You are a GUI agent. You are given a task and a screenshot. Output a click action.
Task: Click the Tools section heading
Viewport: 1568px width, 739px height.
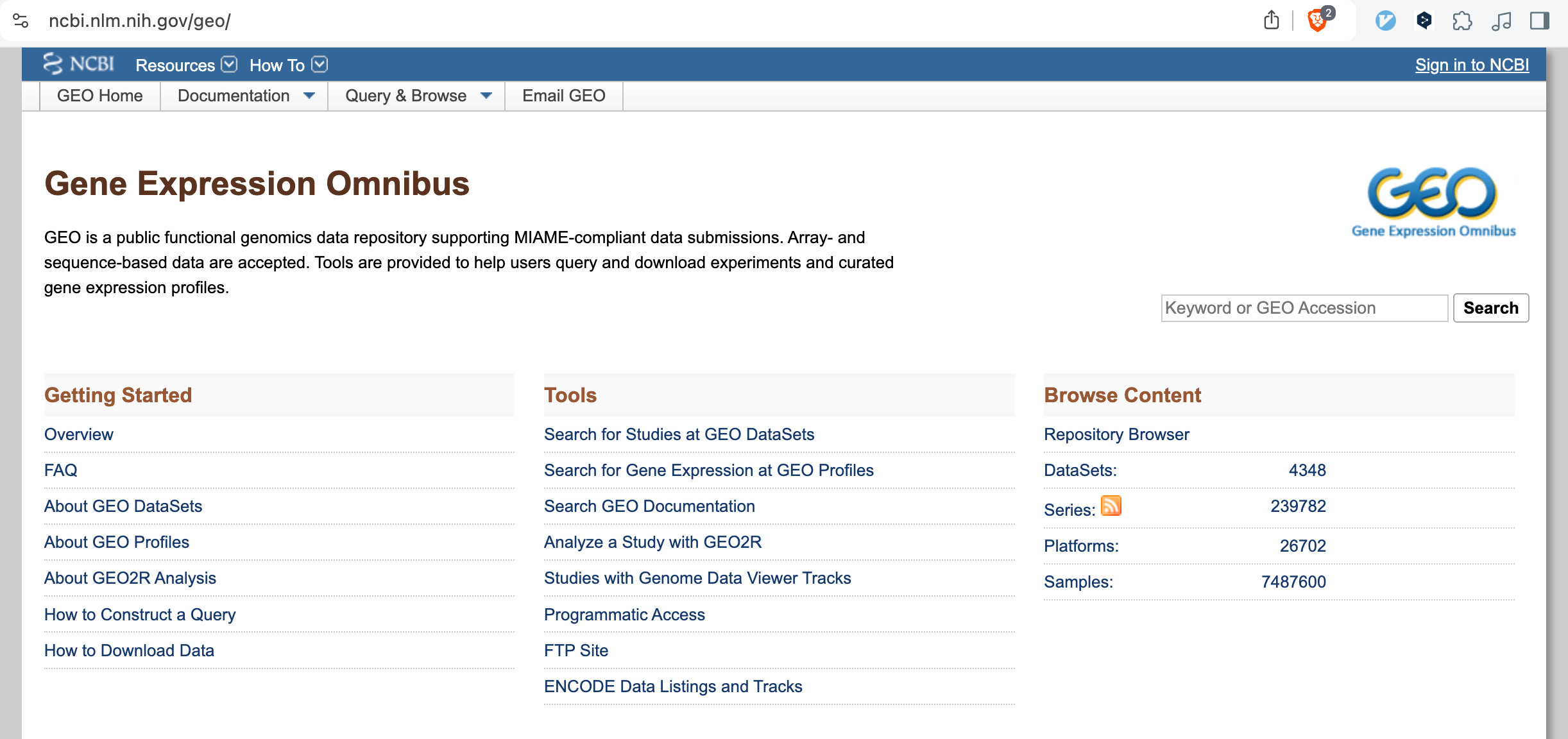click(570, 395)
